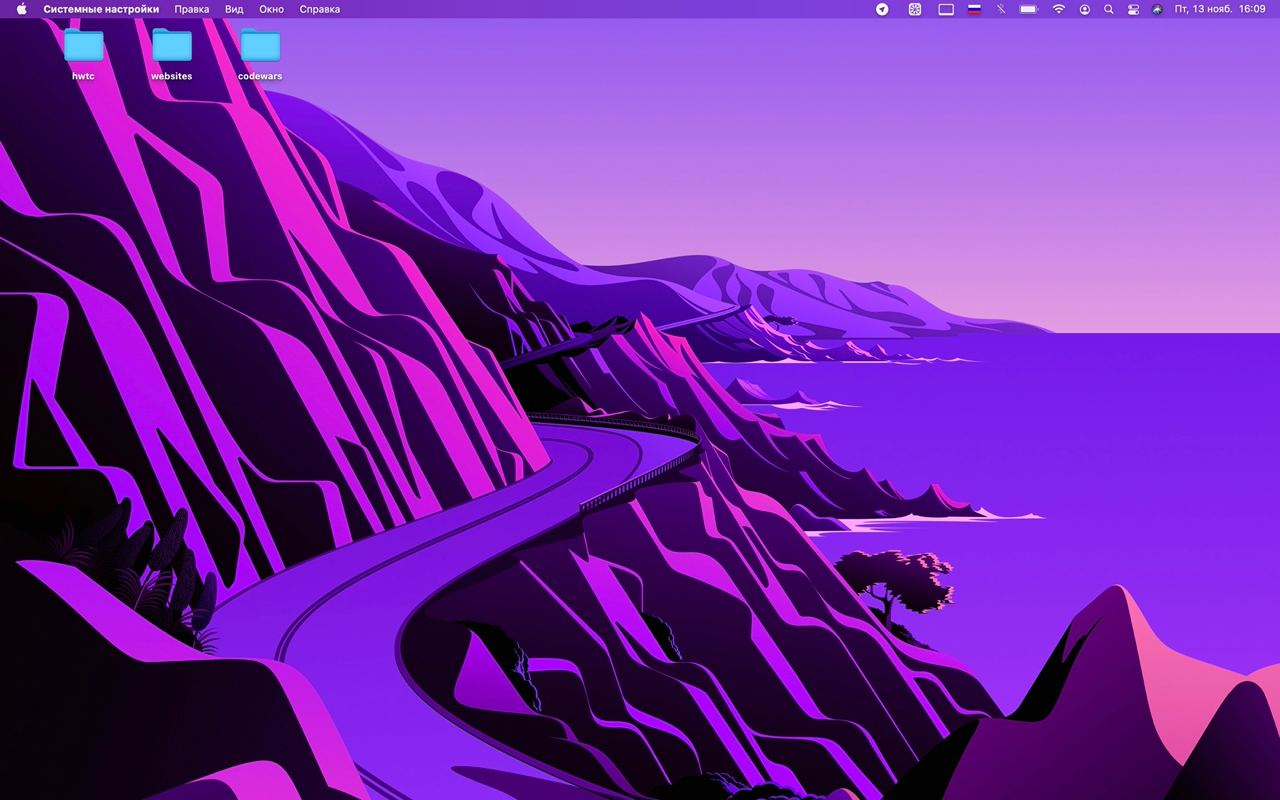Open Spotlight search magnifier

[x=1108, y=9]
